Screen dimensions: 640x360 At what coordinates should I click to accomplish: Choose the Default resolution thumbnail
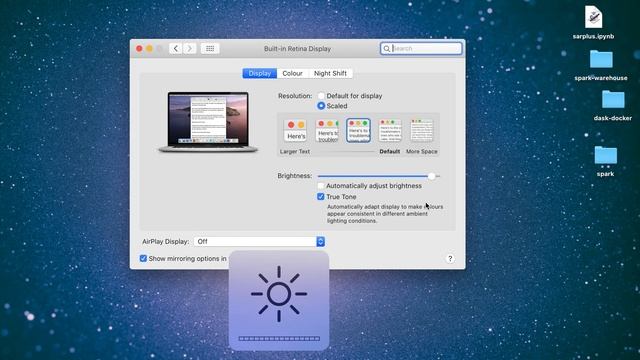click(x=390, y=131)
